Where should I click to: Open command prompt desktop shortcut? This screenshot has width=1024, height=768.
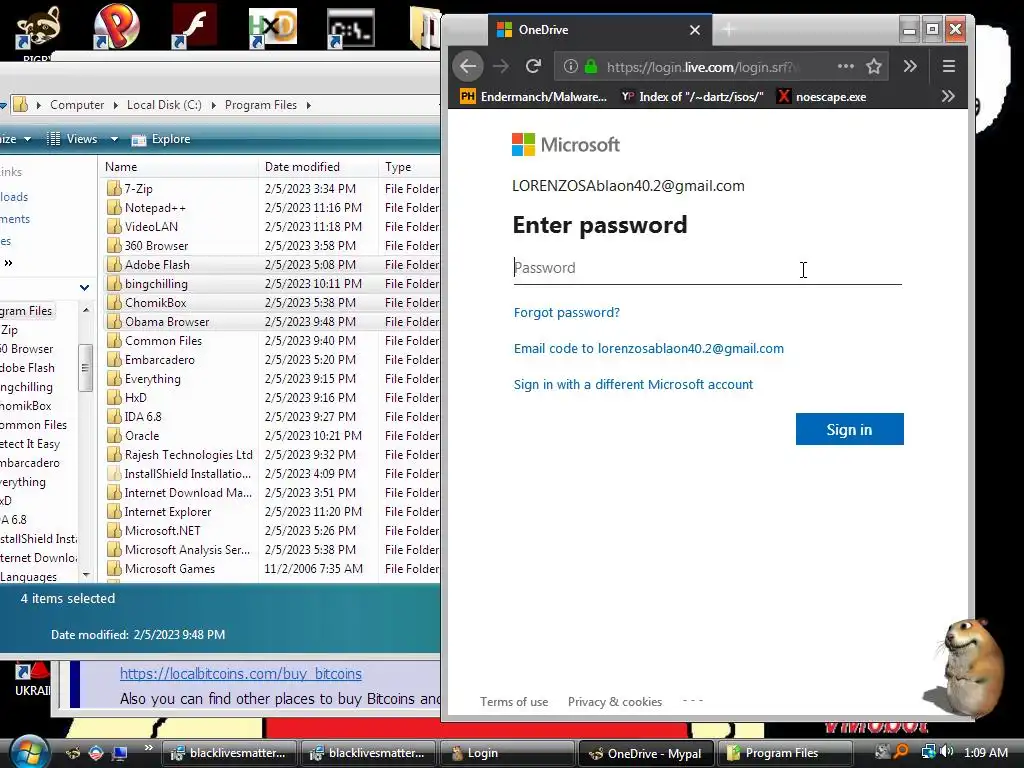pyautogui.click(x=351, y=29)
